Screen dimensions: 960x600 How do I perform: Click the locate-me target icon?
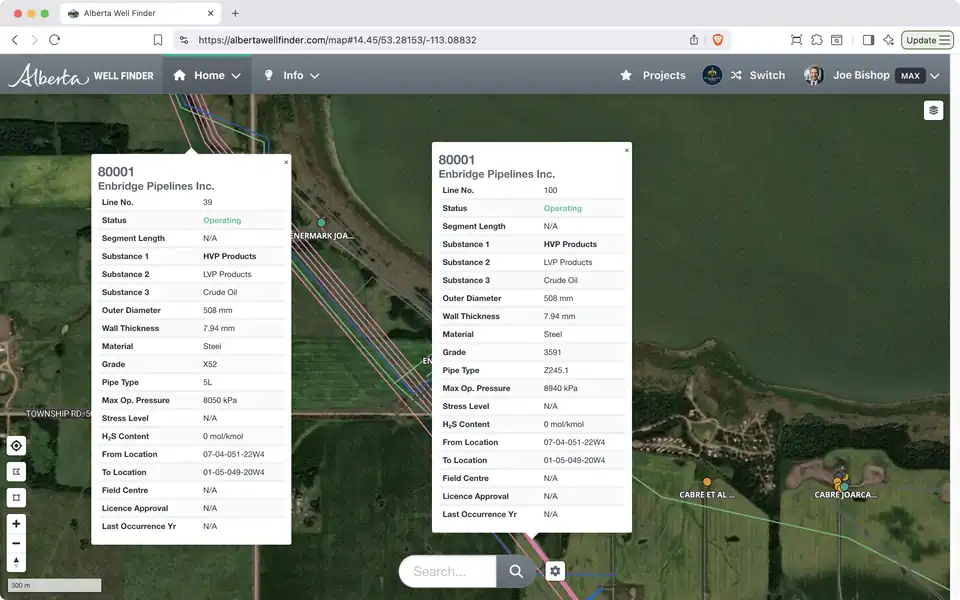(17, 446)
